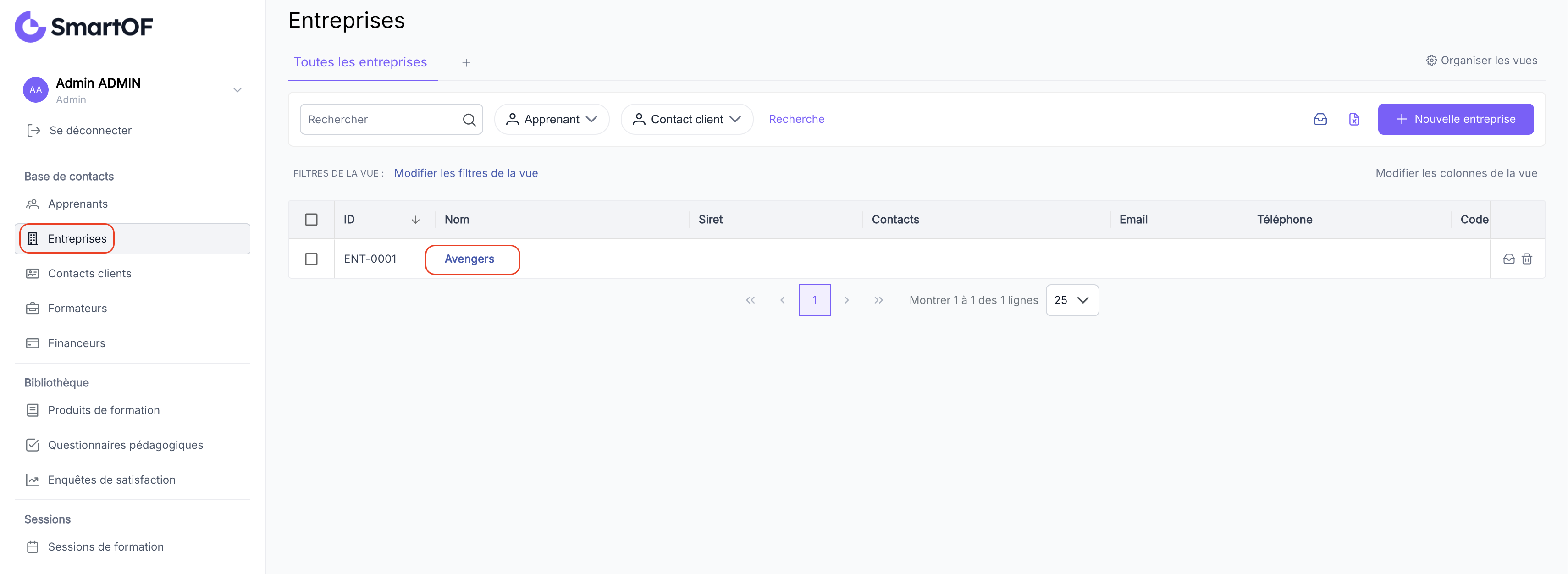Archive the Avengers row icon
1568x574 pixels.
coord(1508,259)
